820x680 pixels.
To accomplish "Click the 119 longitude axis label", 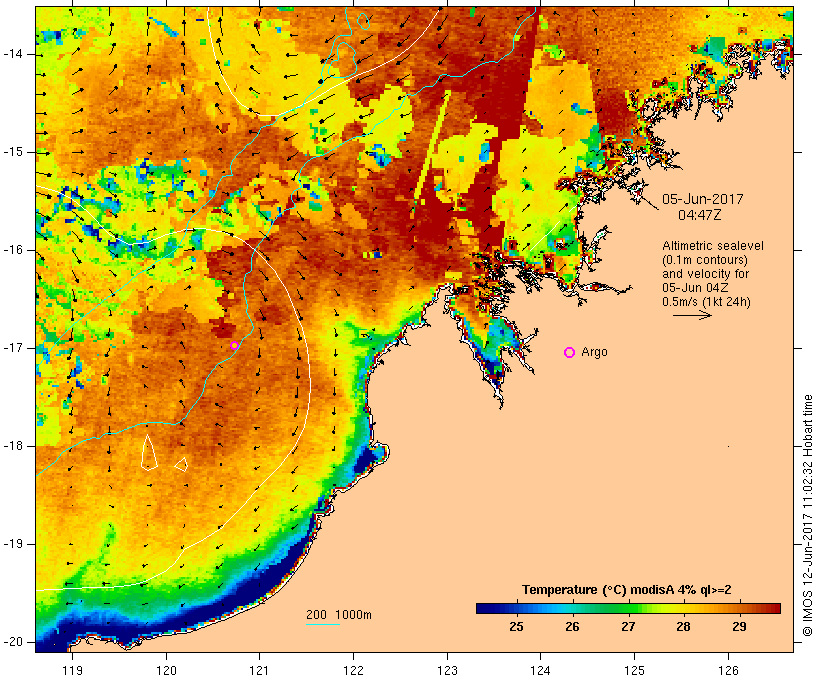I will pyautogui.click(x=72, y=670).
